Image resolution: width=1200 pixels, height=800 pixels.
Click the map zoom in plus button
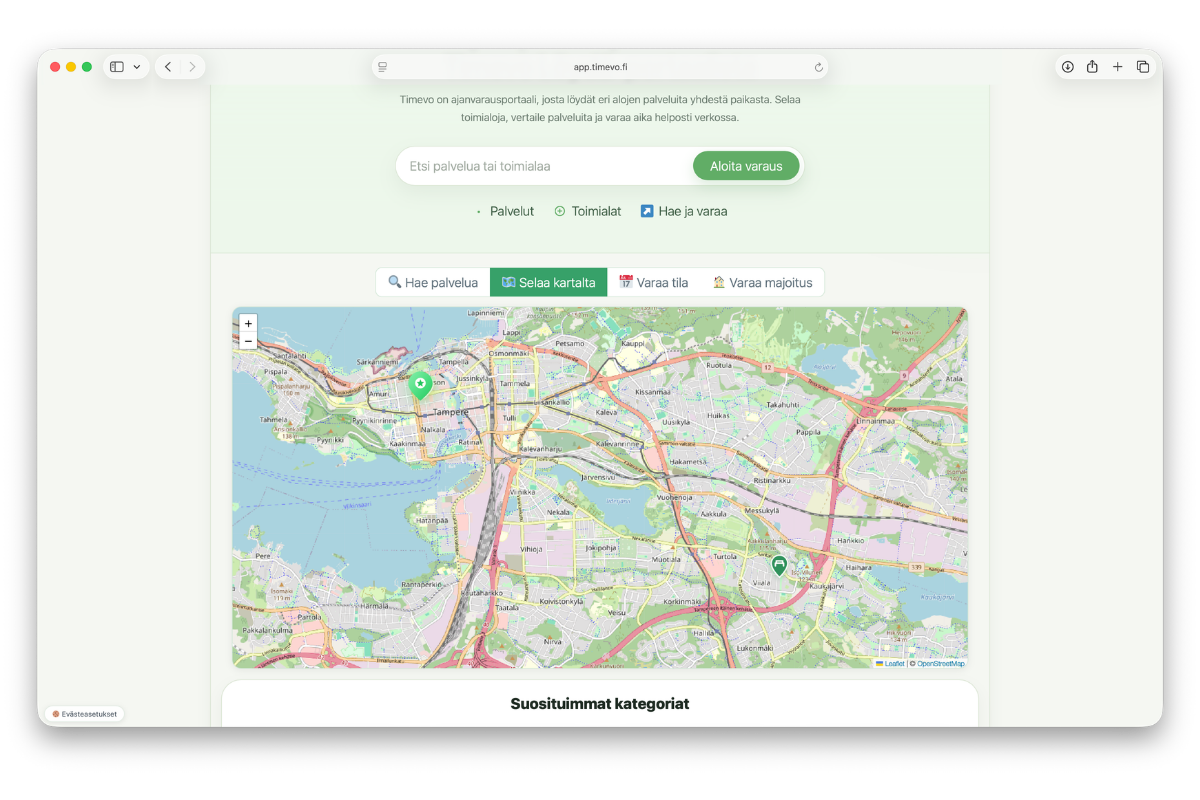[x=248, y=324]
